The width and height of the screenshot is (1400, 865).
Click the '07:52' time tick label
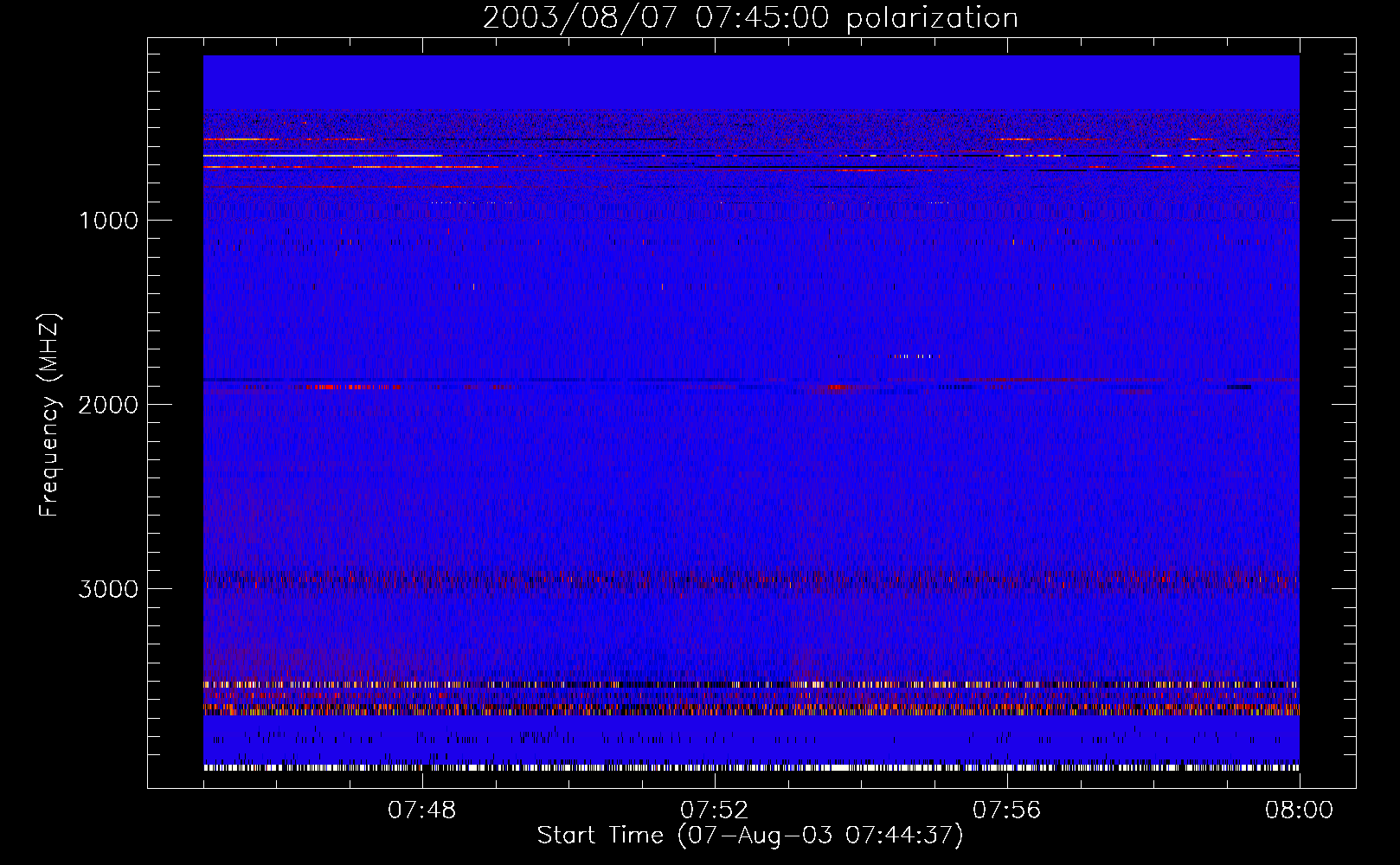(715, 811)
